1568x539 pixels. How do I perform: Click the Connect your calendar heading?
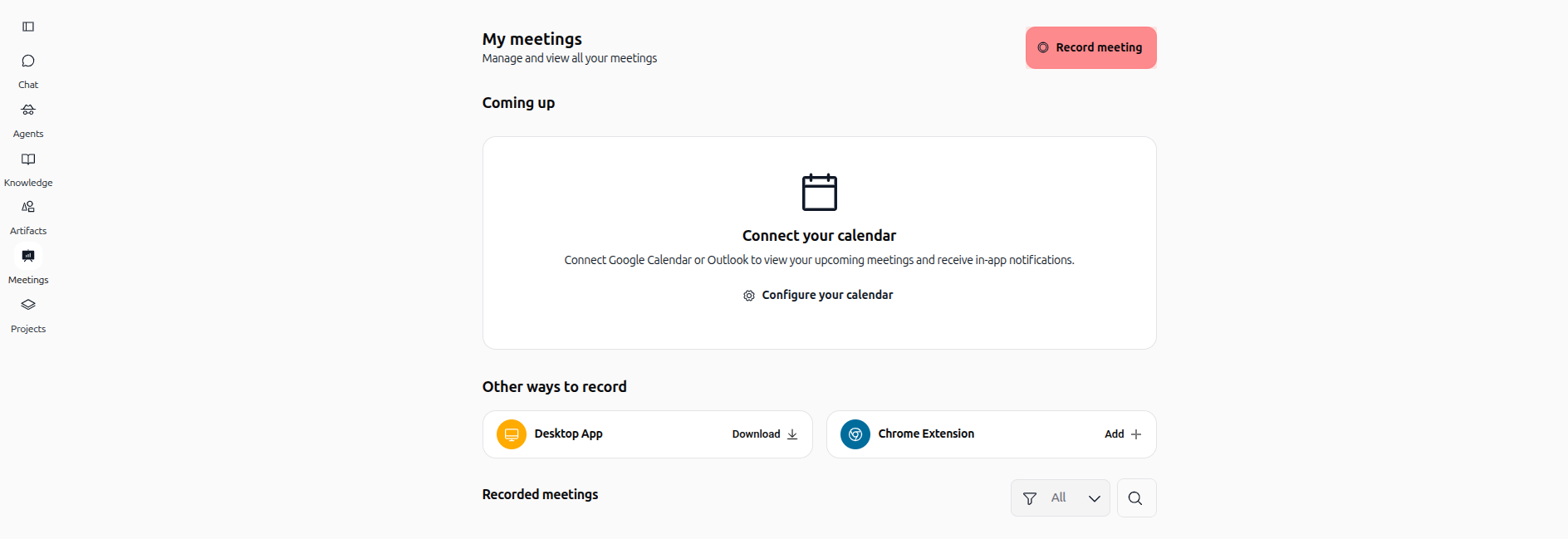[819, 236]
